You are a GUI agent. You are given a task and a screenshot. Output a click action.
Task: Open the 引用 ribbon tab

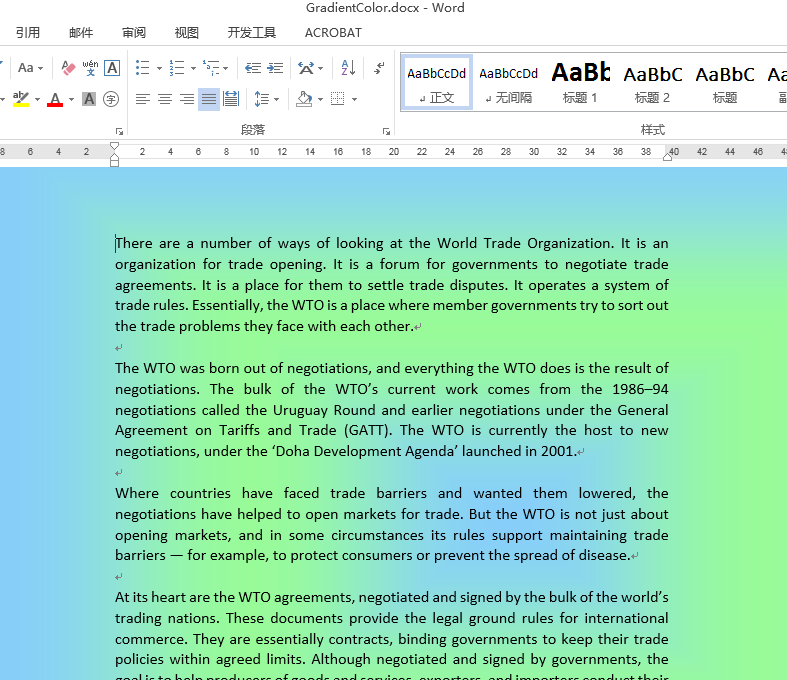28,33
